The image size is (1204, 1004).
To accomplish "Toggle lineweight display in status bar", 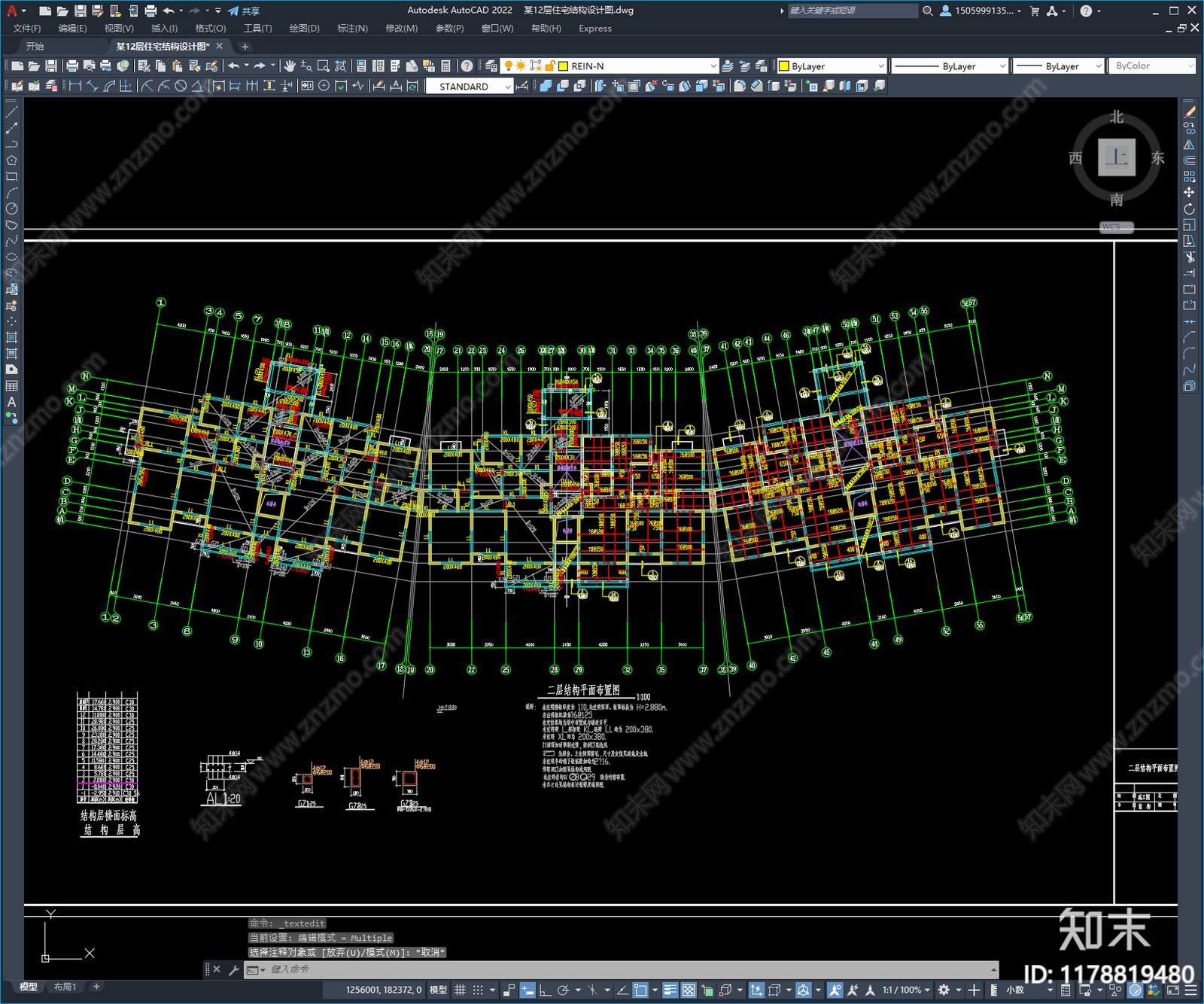I will point(670,990).
